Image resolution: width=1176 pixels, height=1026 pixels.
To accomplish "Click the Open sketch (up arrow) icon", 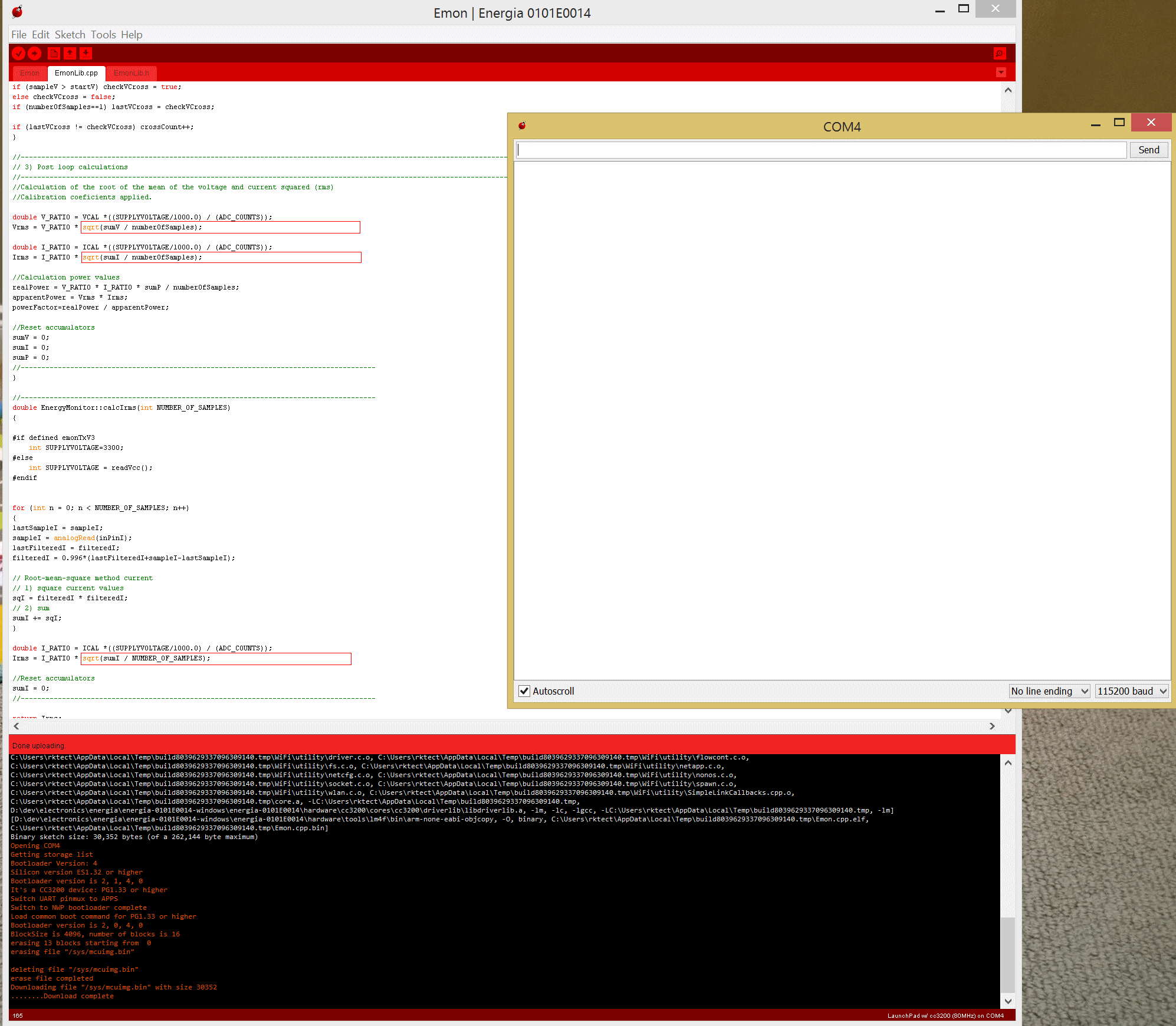I will (x=70, y=54).
